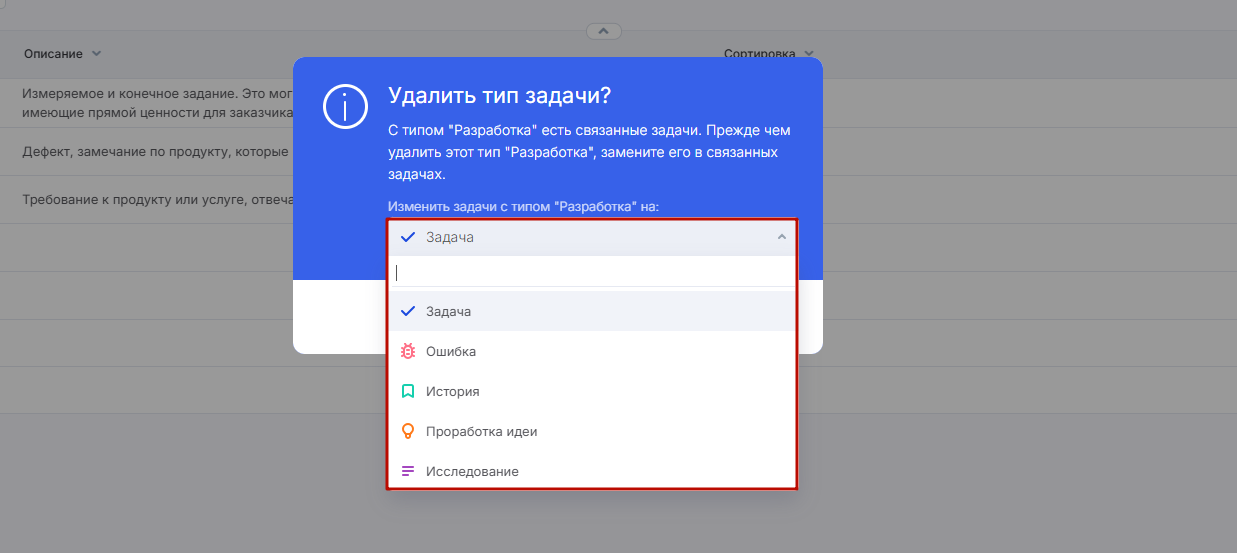Screen dimensions: 1237x553
Task: Click the purple lines icon for Исследование
Action: 408,472
